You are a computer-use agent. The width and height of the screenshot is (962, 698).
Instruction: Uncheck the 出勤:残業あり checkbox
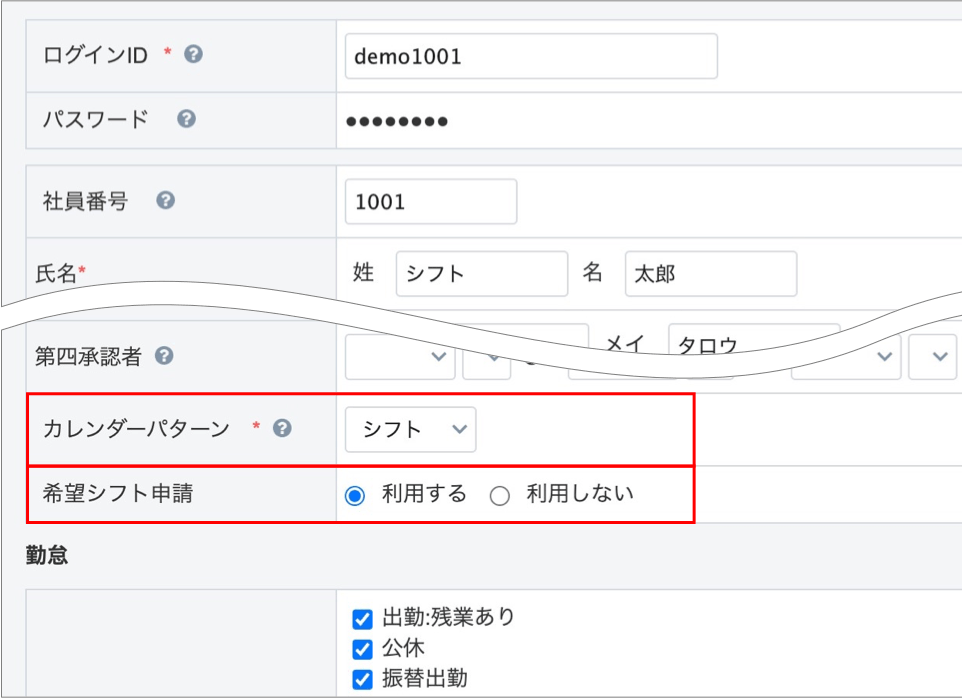[363, 619]
